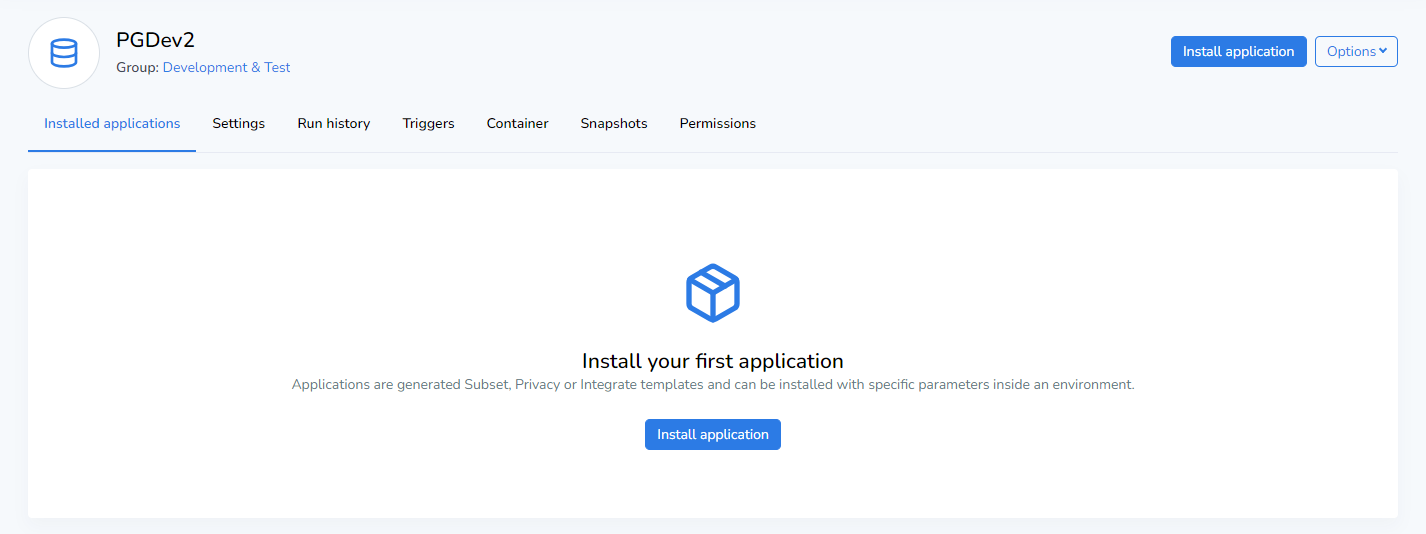Open the Options dropdown menu
1426x534 pixels.
point(1355,52)
